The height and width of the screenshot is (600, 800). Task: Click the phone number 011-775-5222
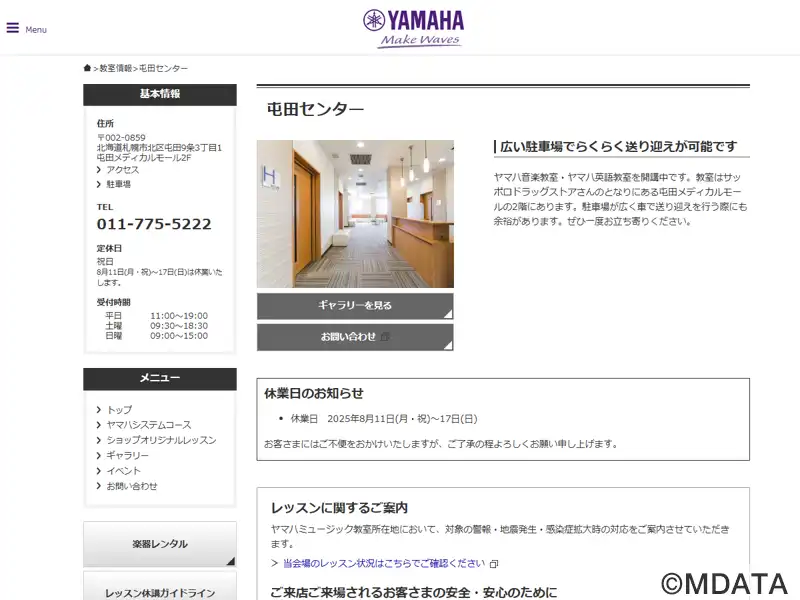click(x=154, y=224)
